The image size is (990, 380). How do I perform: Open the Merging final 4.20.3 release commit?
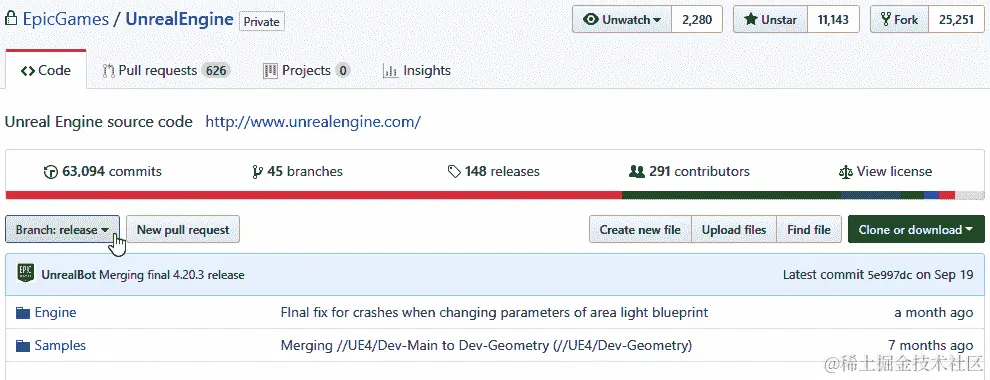coord(172,275)
